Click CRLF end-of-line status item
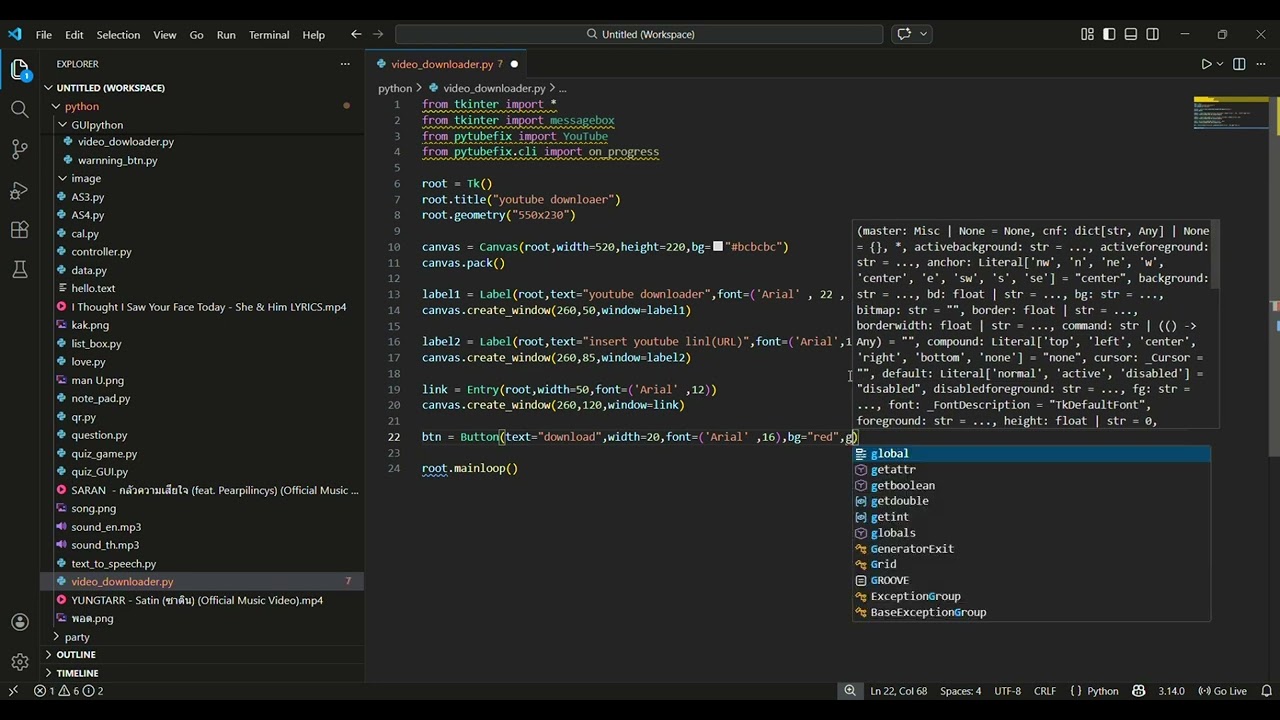 point(1045,691)
